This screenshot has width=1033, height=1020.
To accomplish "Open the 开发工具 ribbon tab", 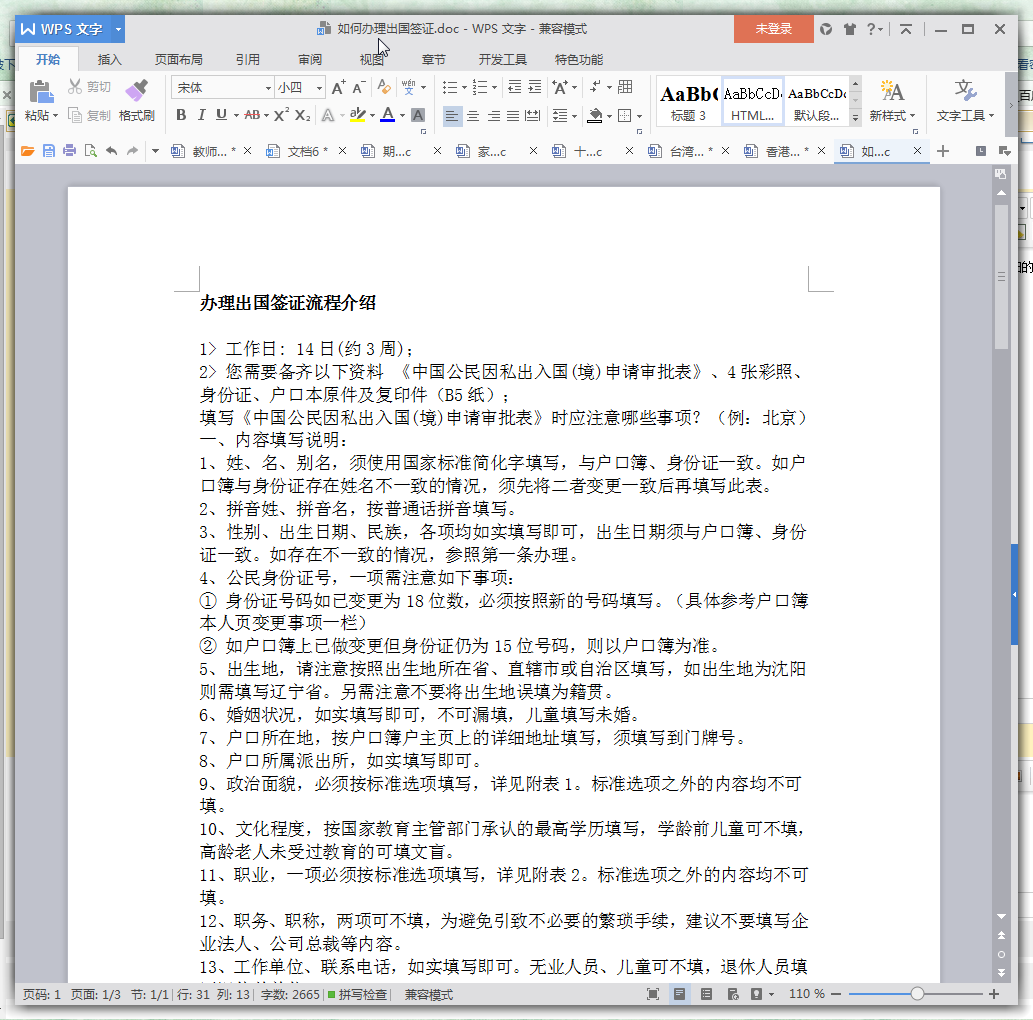I will (x=503, y=60).
